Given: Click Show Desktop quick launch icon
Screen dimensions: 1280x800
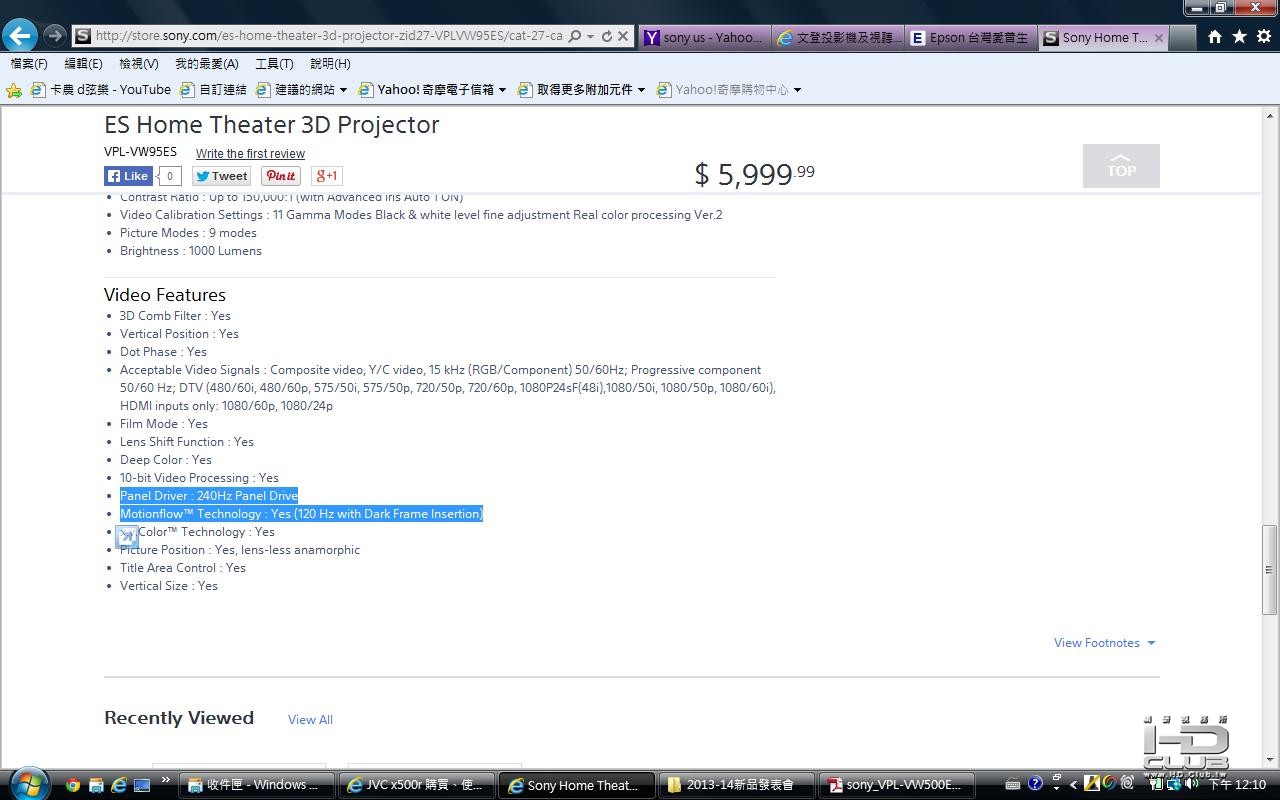Looking at the screenshot, I should [x=142, y=785].
